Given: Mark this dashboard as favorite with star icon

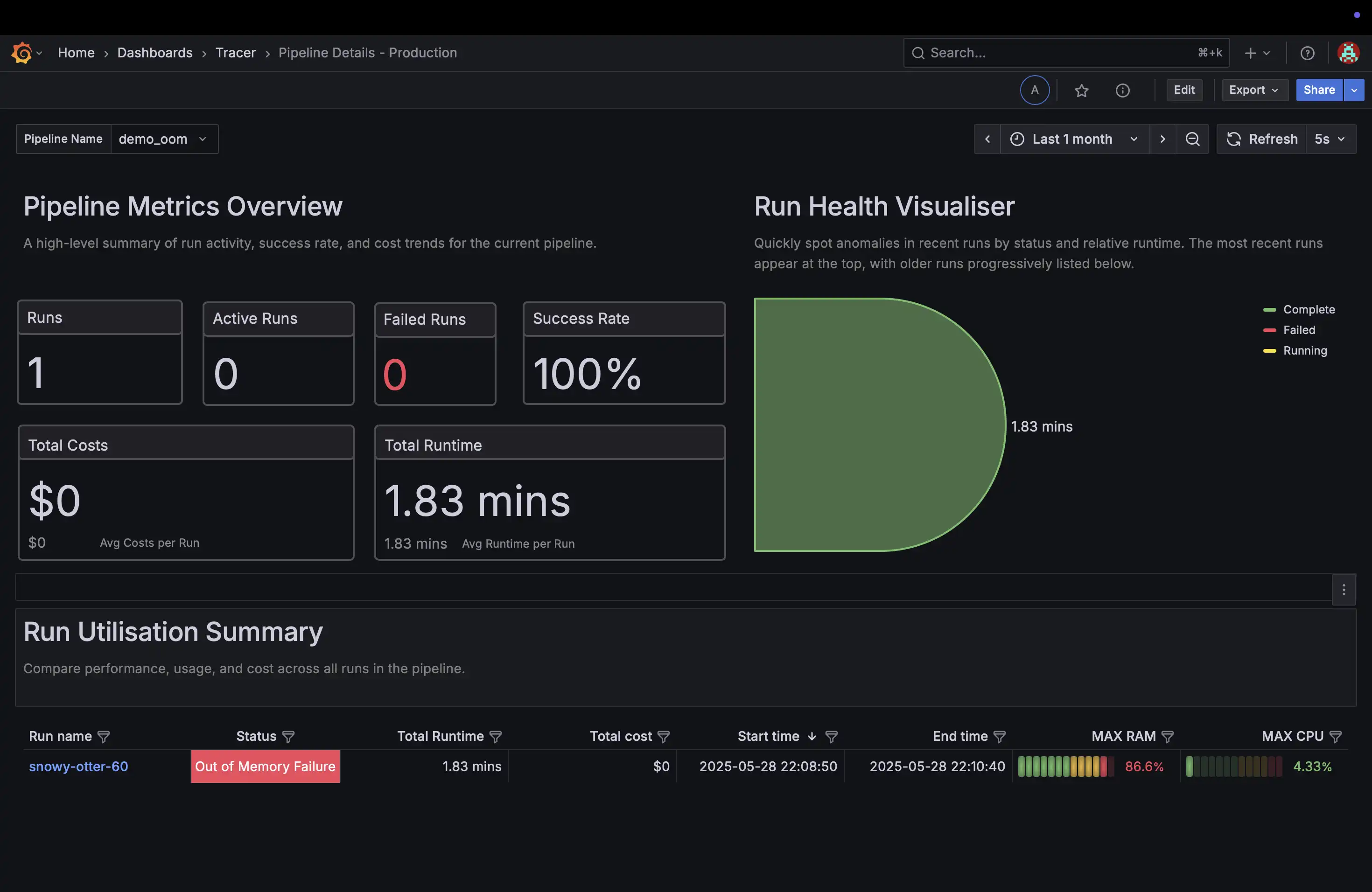Looking at the screenshot, I should coord(1081,91).
